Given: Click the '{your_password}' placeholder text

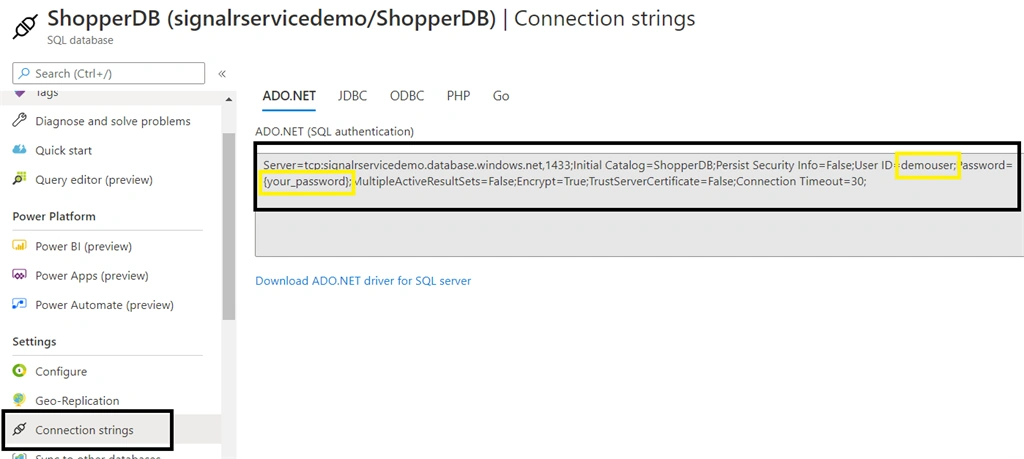Looking at the screenshot, I should point(307,182).
